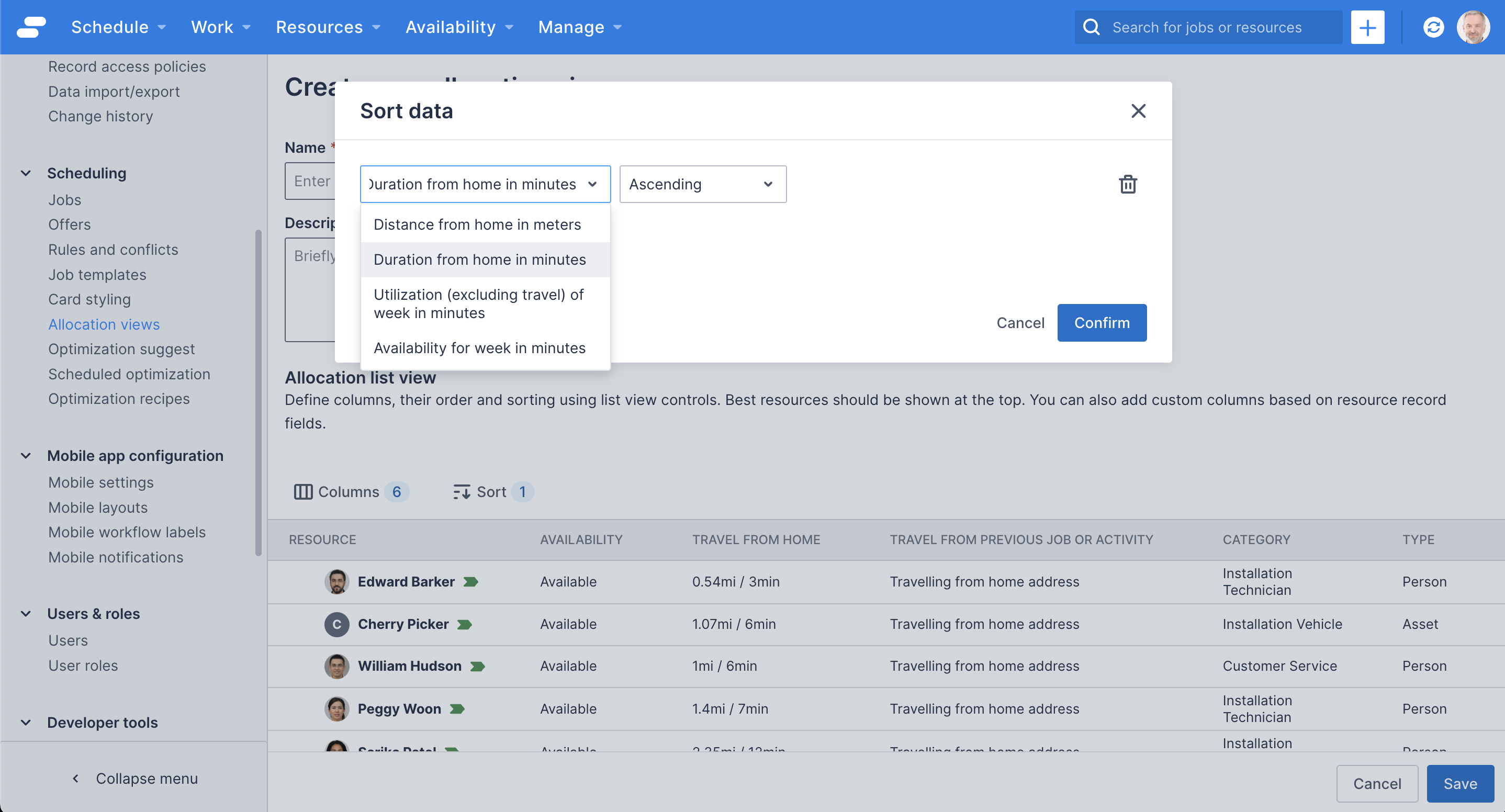Click the plus create-new button
This screenshot has width=1505, height=812.
tap(1367, 27)
